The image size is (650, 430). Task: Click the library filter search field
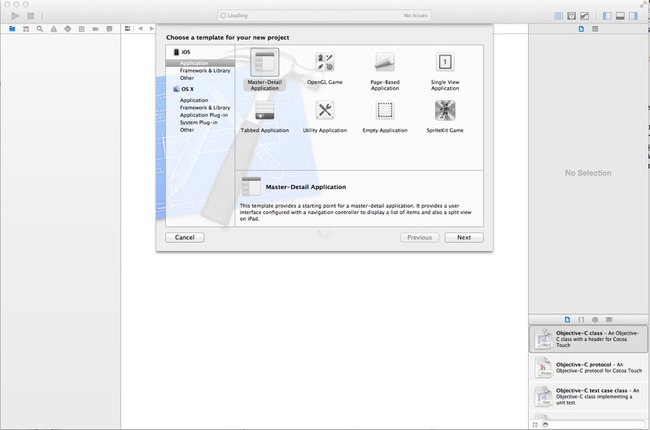click(x=593, y=425)
